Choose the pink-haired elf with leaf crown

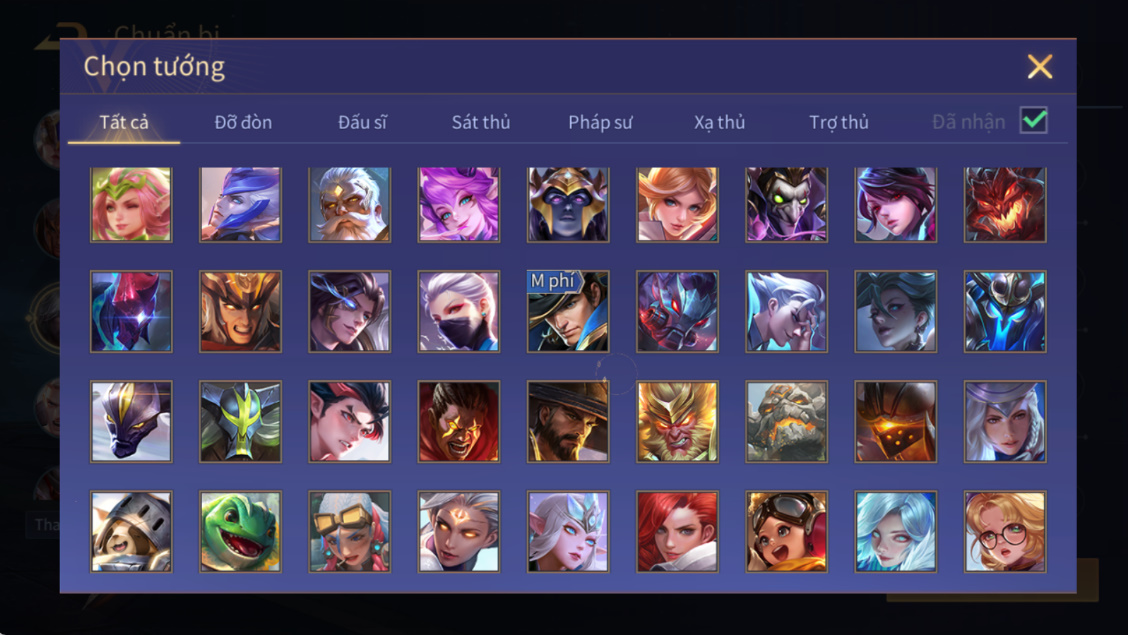131,205
